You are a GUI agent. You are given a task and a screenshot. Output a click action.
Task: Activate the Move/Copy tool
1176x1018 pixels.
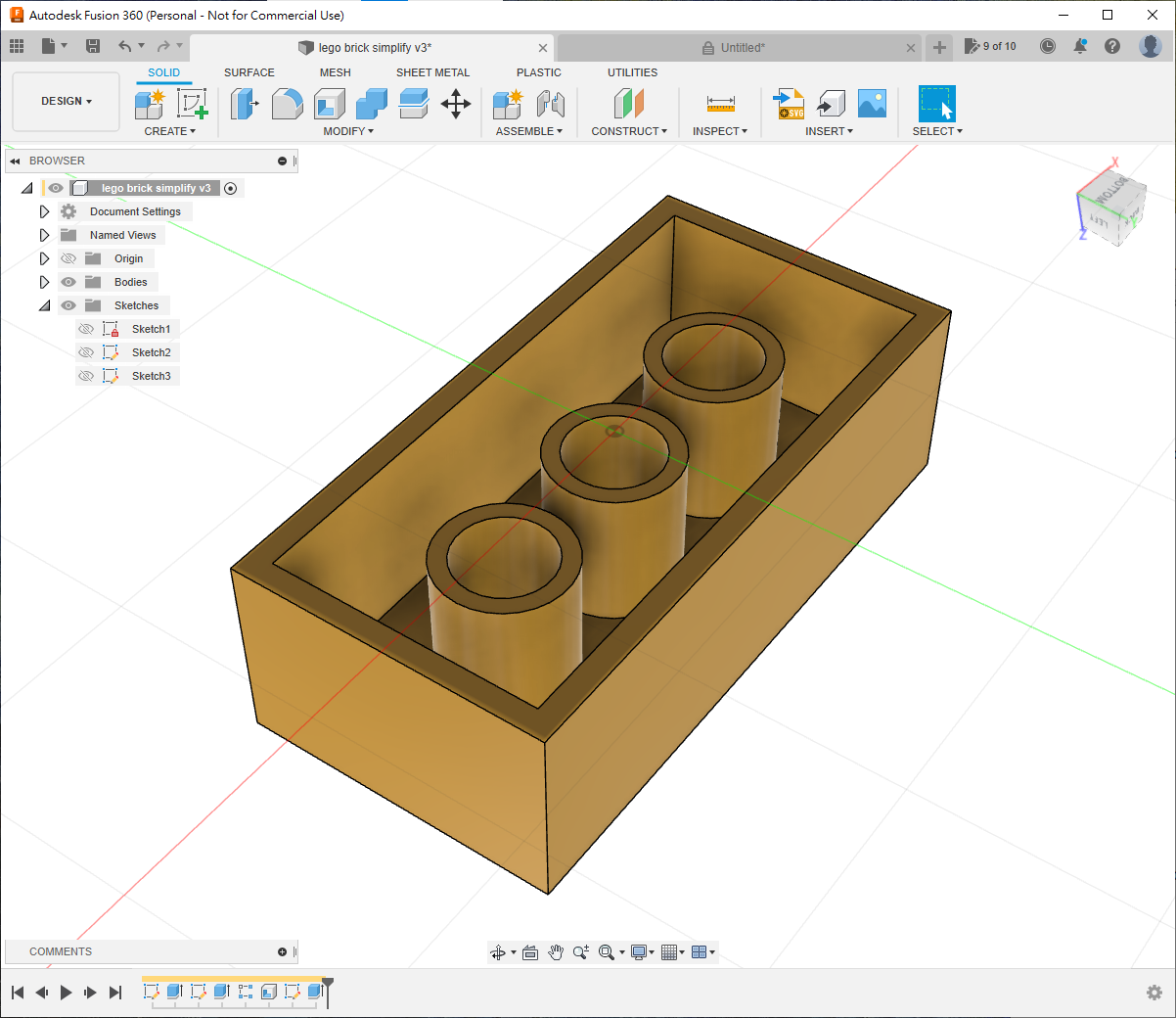click(456, 104)
